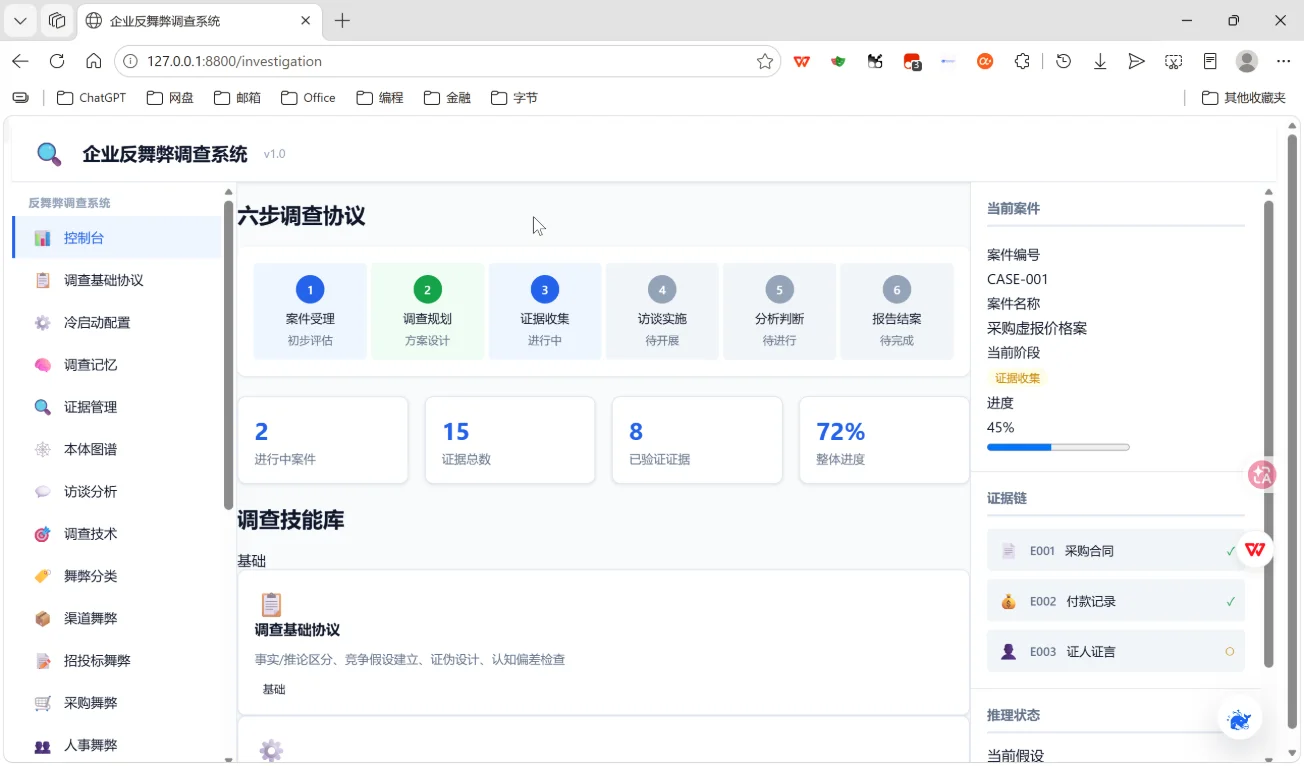Open evidence E001 采购合同

(x=1115, y=551)
